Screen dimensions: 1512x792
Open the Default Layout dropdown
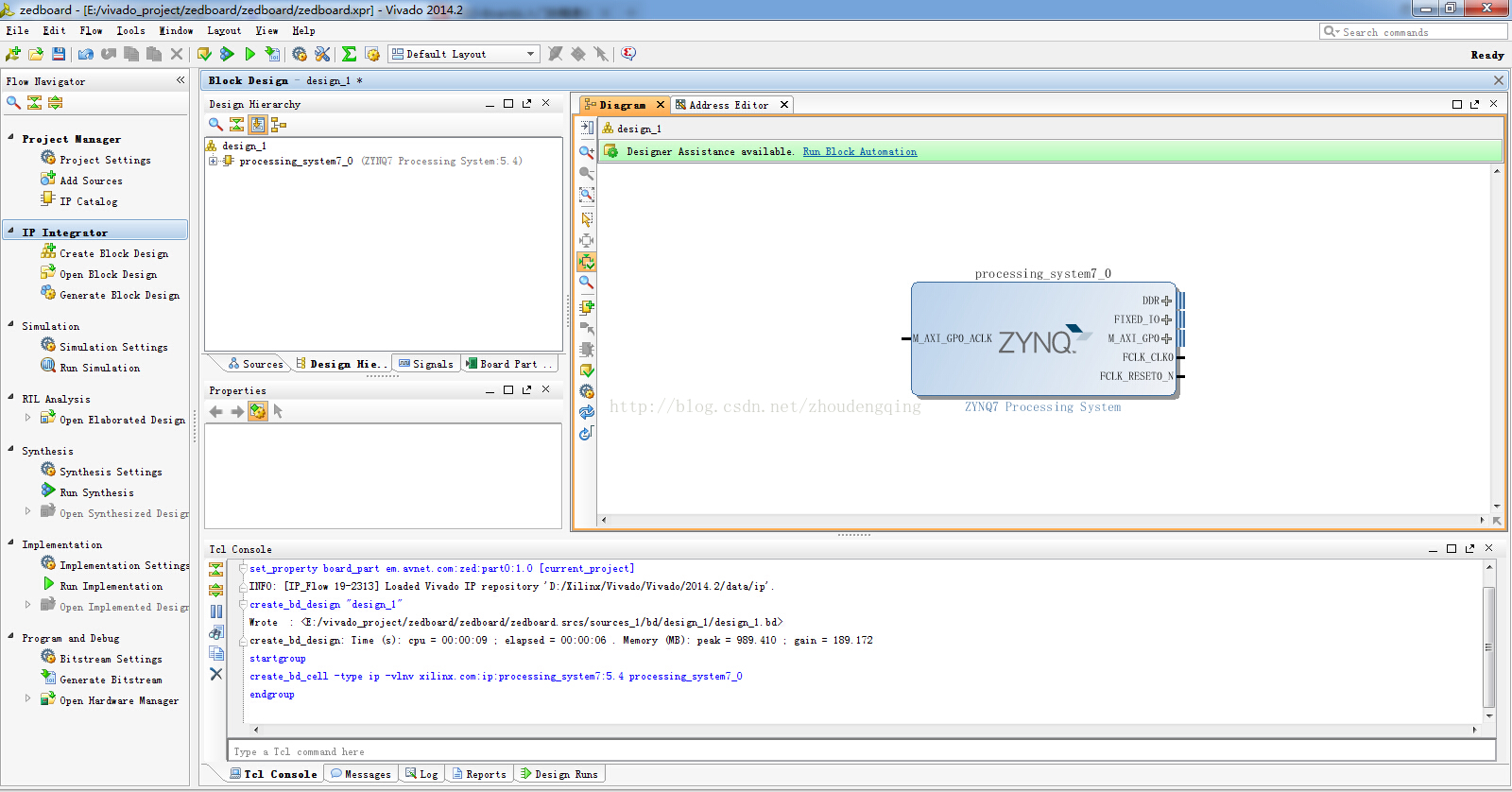464,54
